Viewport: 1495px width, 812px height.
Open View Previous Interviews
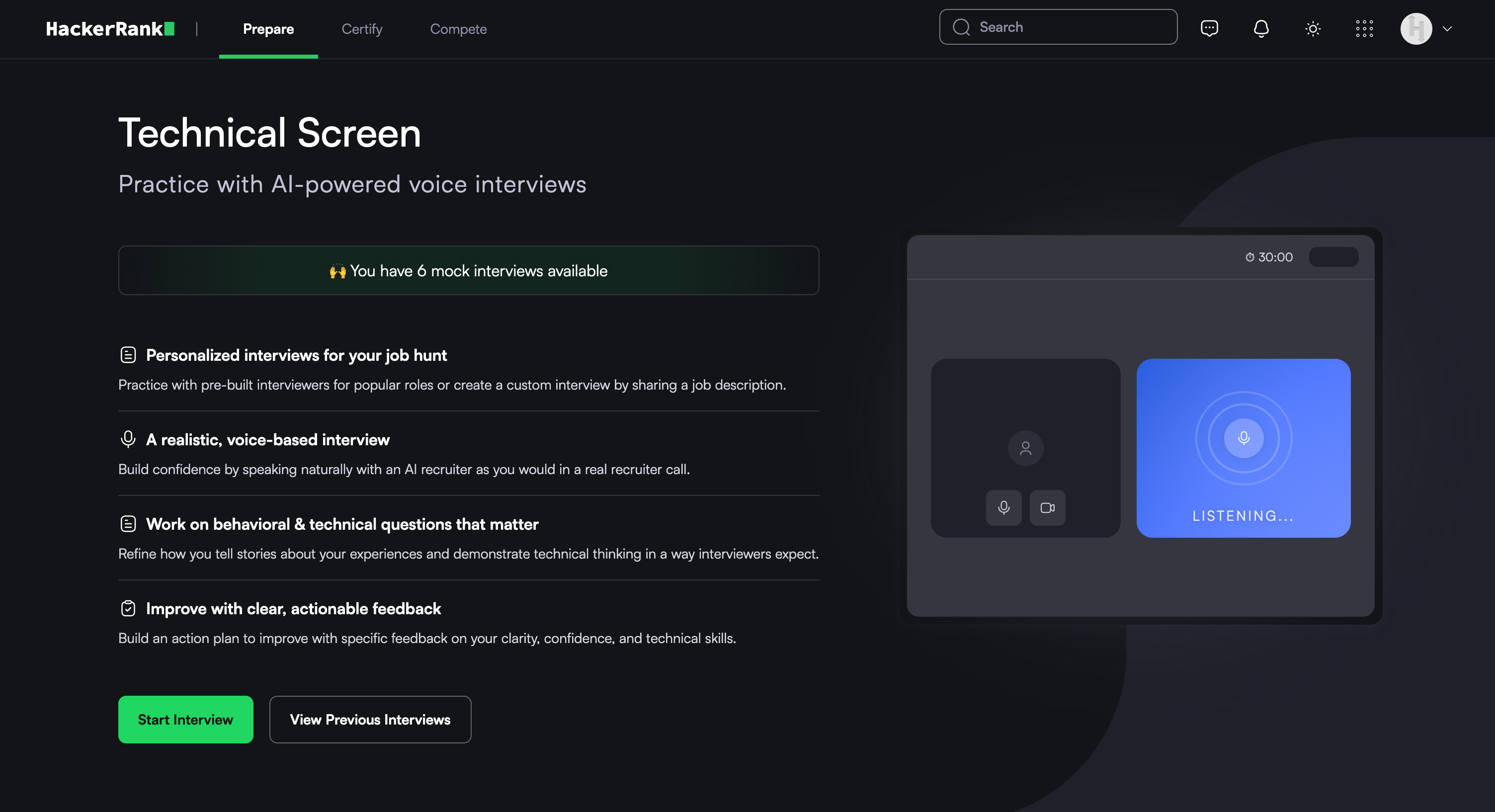point(370,719)
